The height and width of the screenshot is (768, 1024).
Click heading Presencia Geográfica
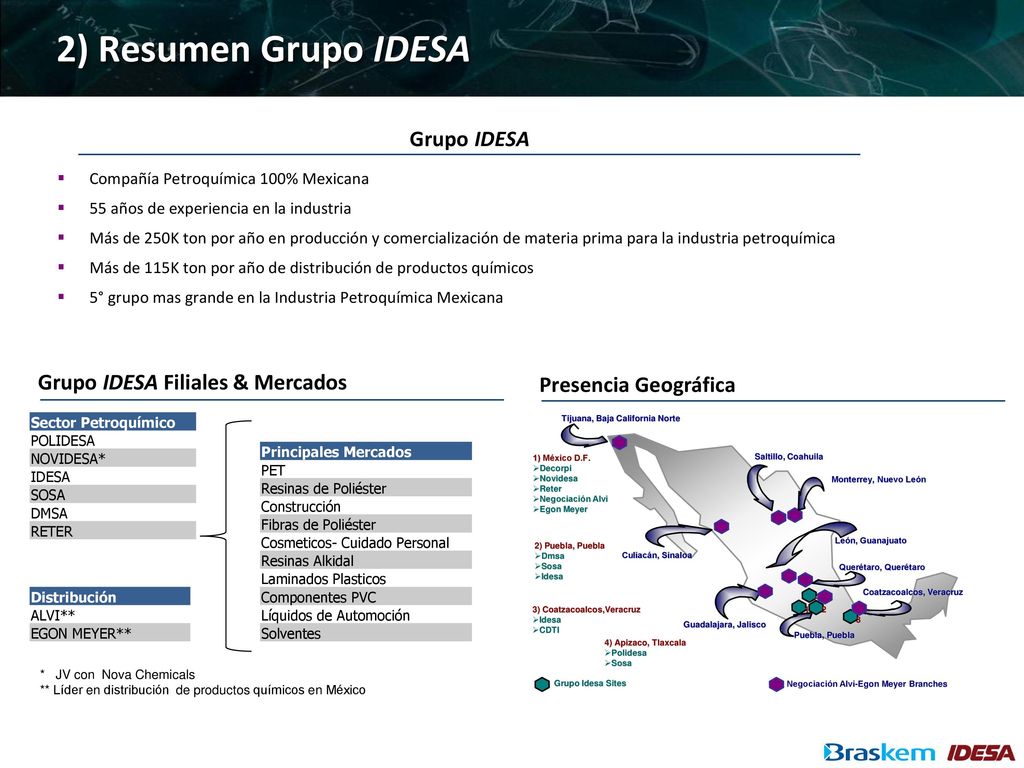point(637,385)
